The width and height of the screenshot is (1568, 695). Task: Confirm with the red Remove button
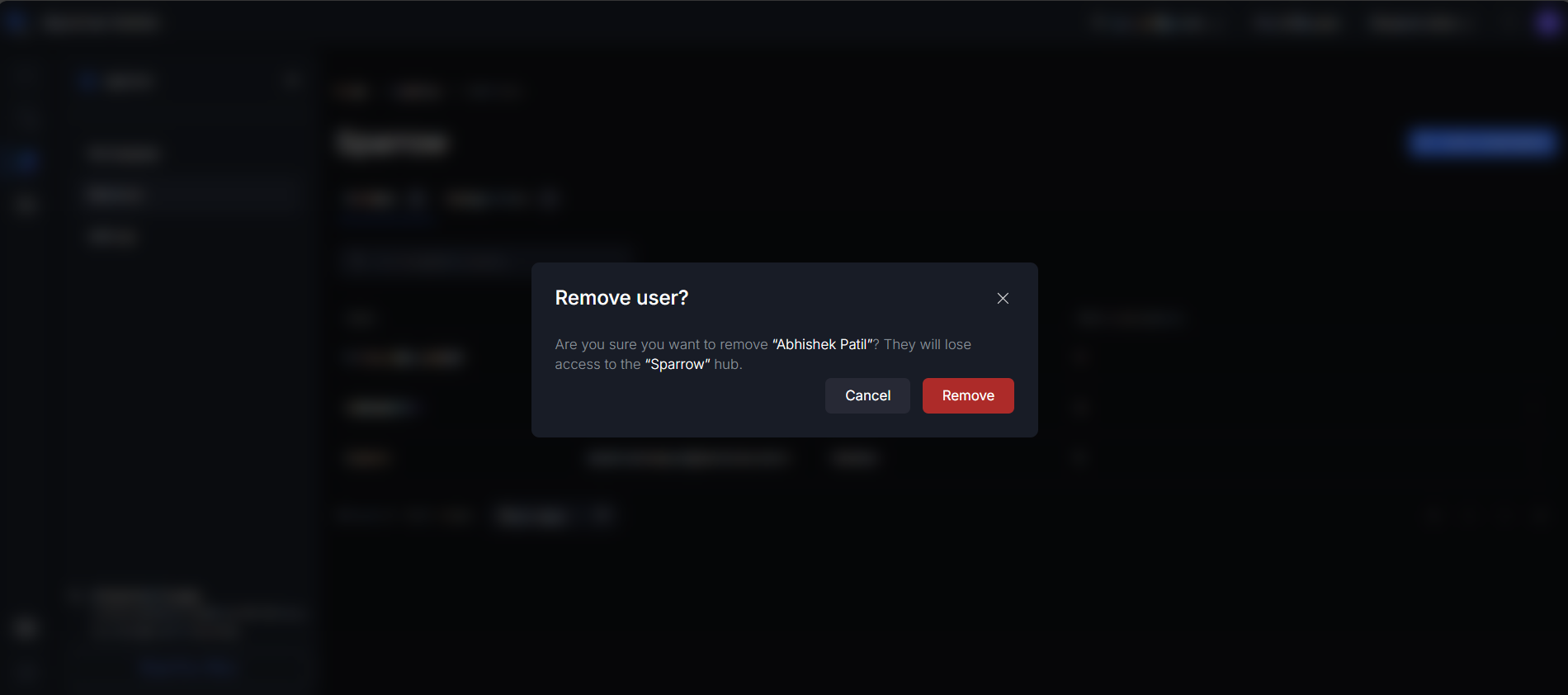pos(968,395)
